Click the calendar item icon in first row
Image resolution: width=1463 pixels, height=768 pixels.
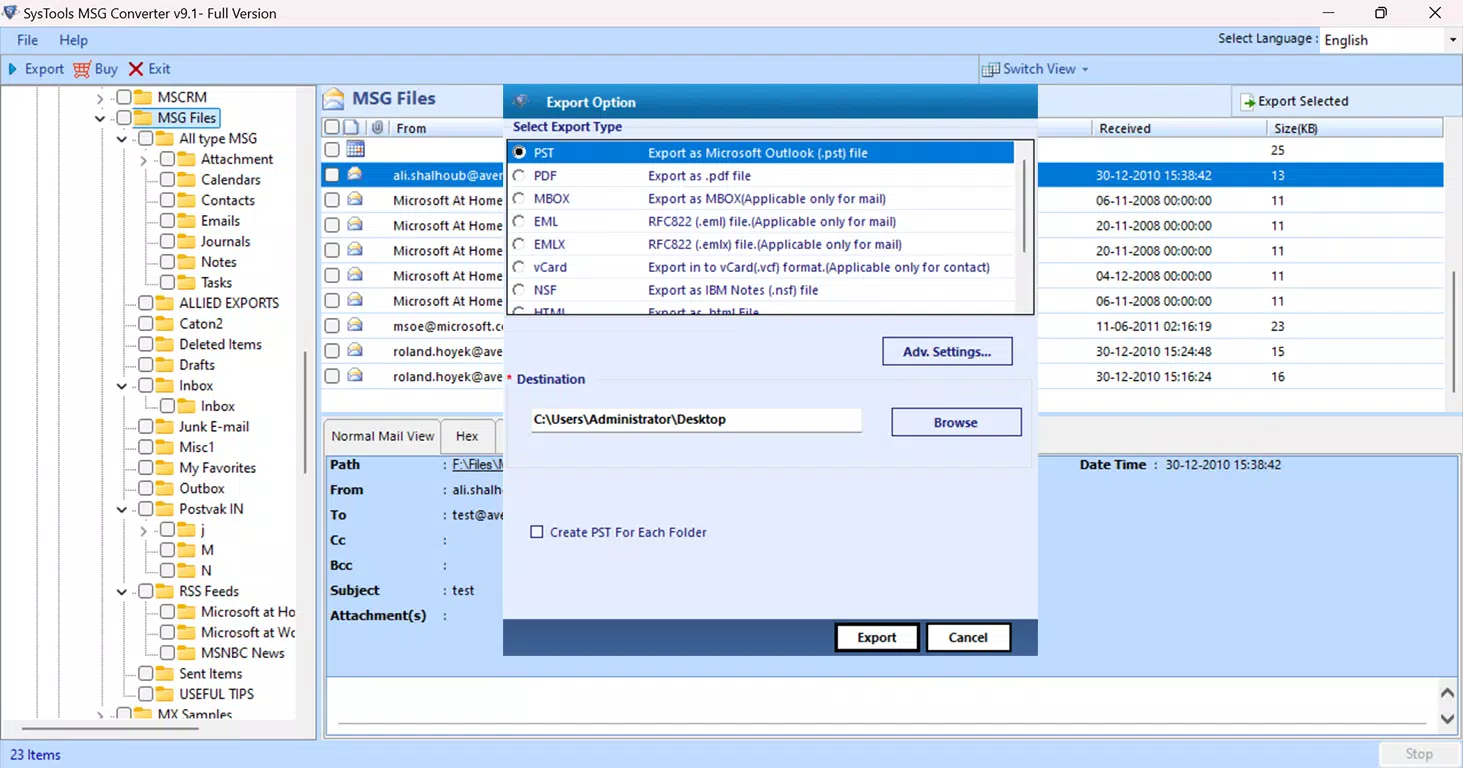[355, 149]
